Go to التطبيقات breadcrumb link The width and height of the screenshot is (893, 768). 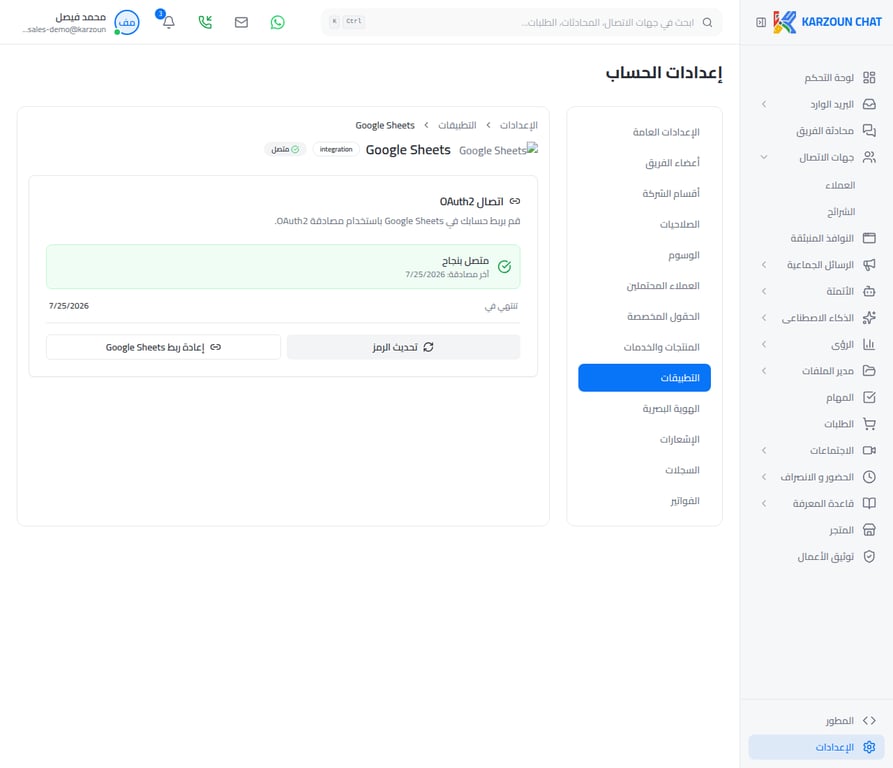[457, 125]
